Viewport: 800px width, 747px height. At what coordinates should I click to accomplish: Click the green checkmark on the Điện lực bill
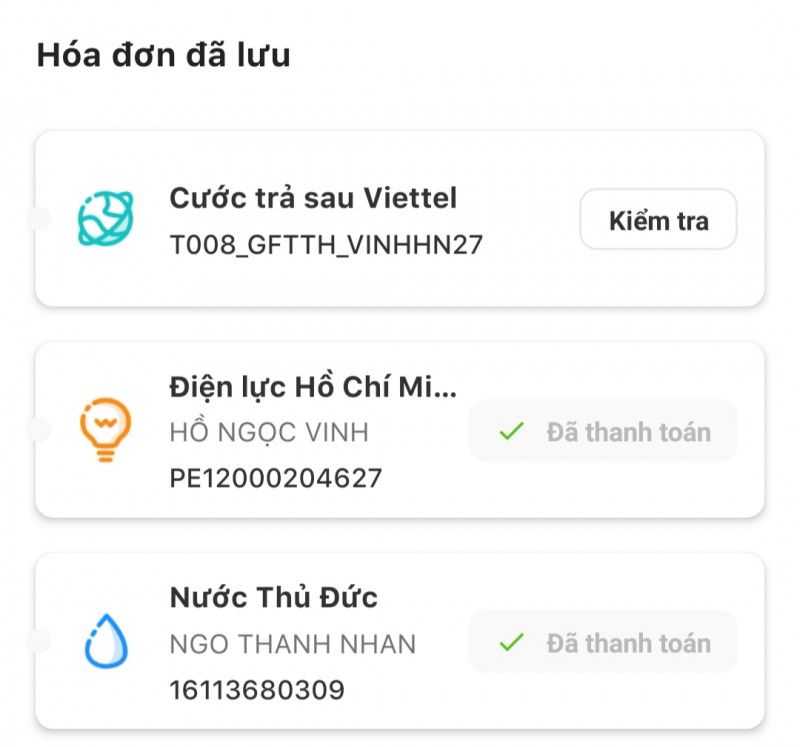(512, 432)
